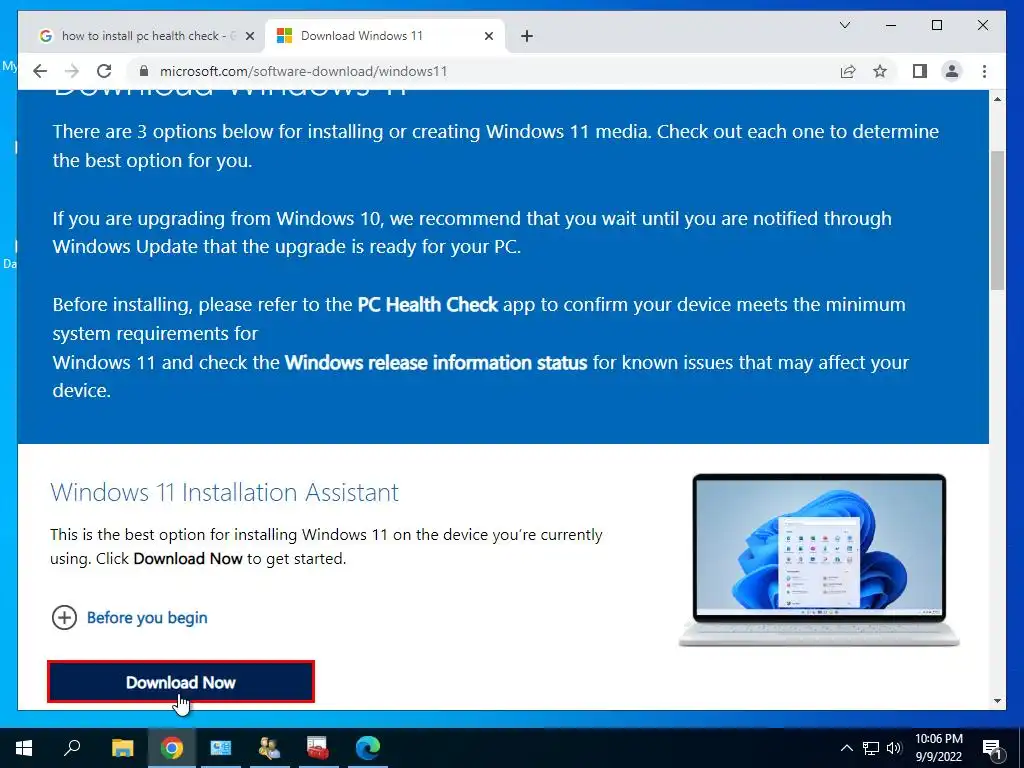Click the padlock site info icon
This screenshot has width=1024, height=768.
144,71
